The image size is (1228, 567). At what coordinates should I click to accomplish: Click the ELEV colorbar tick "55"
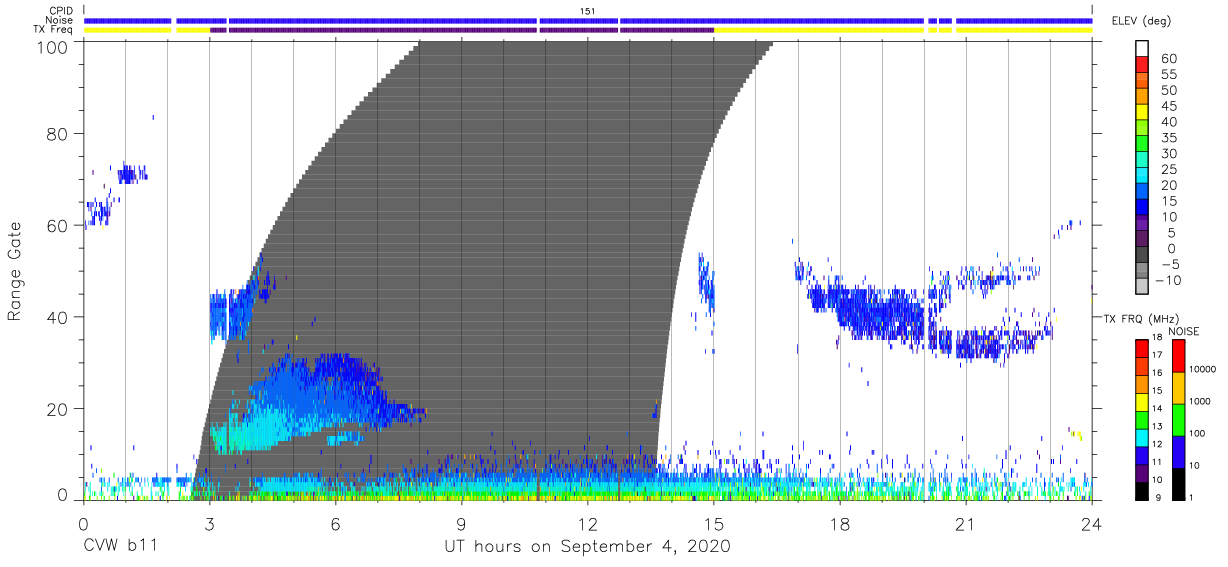1168,74
